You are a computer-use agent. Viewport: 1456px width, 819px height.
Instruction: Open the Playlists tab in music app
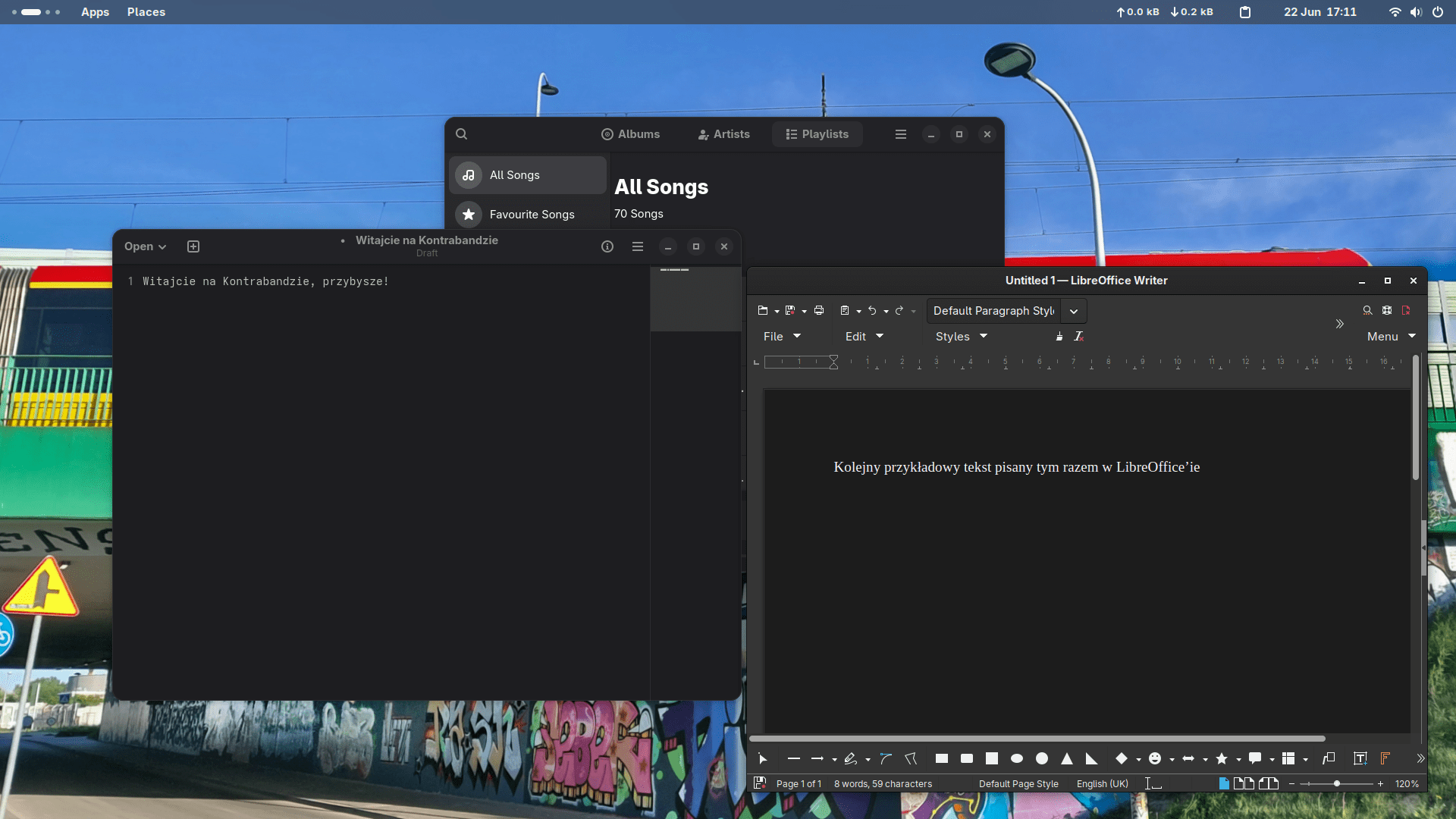(817, 134)
